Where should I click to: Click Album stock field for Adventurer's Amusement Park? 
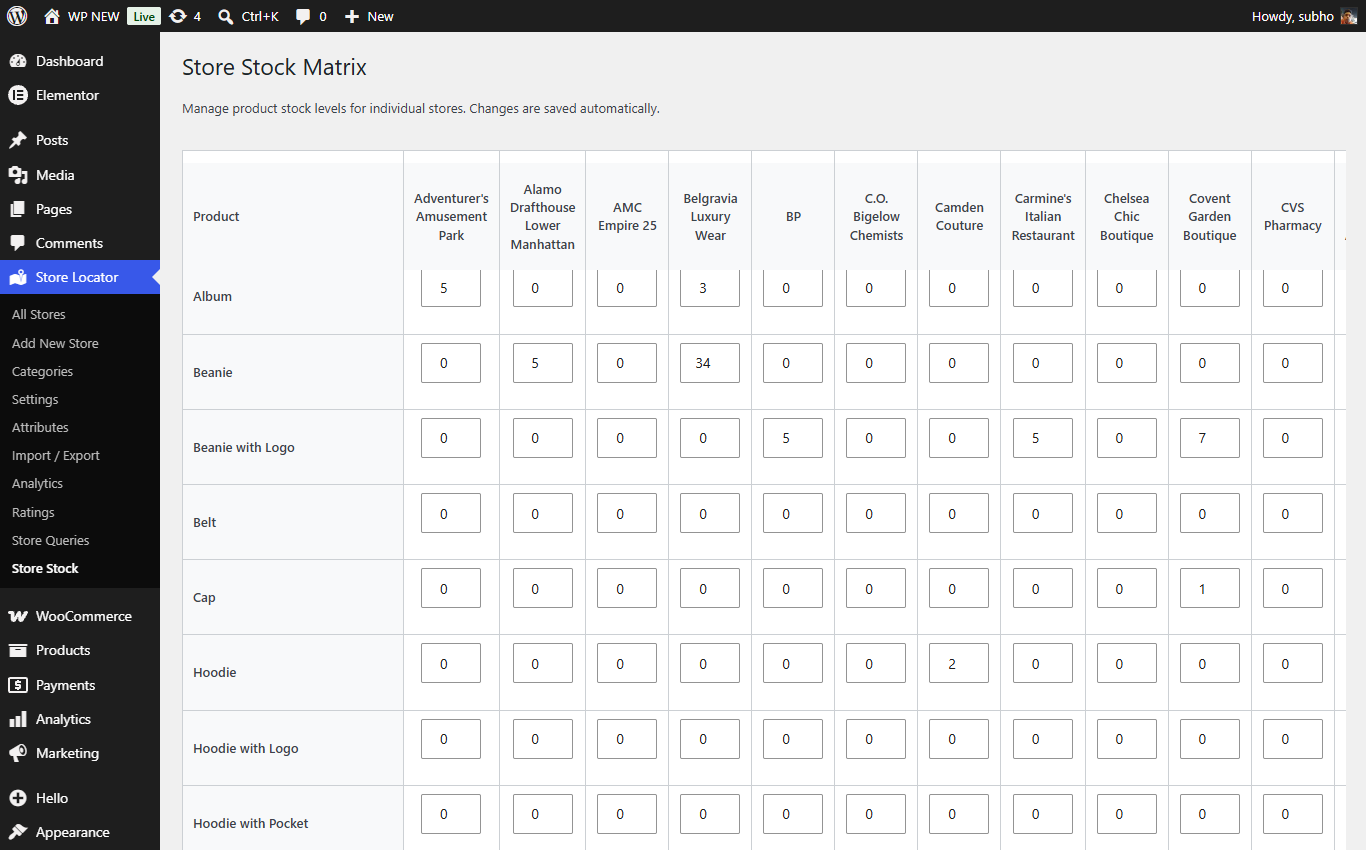click(x=451, y=288)
